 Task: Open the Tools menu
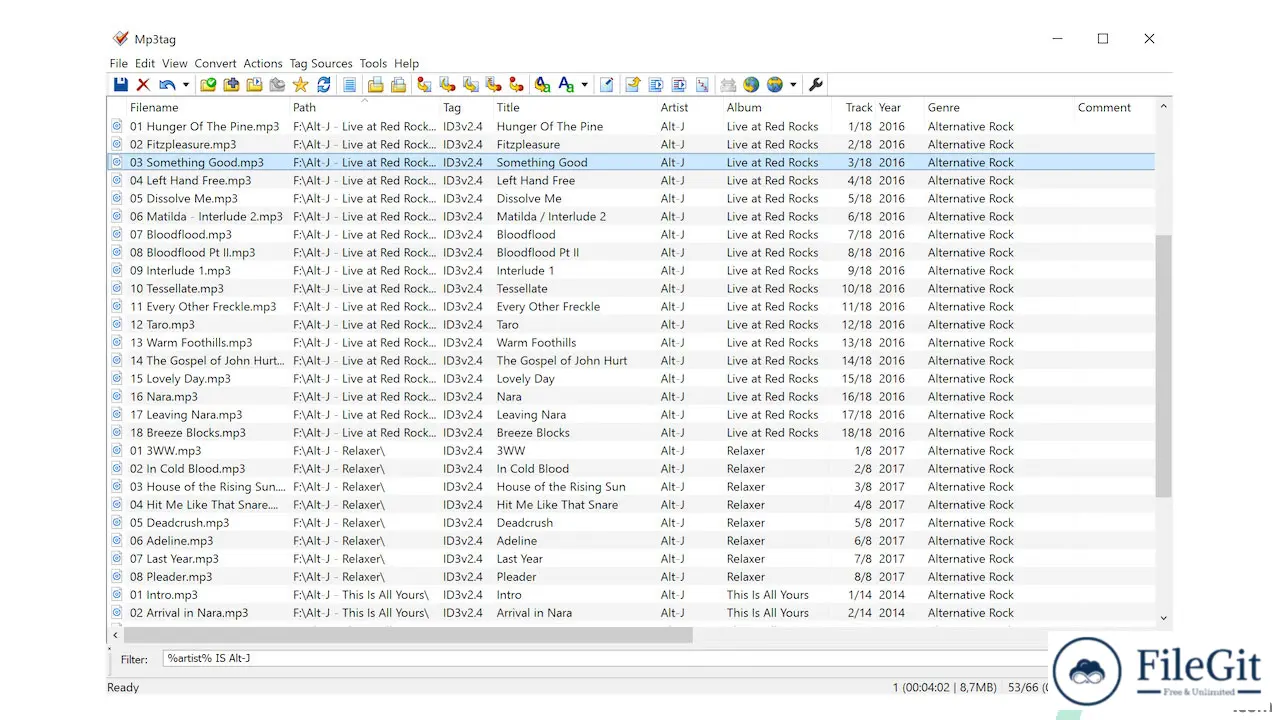pos(373,63)
